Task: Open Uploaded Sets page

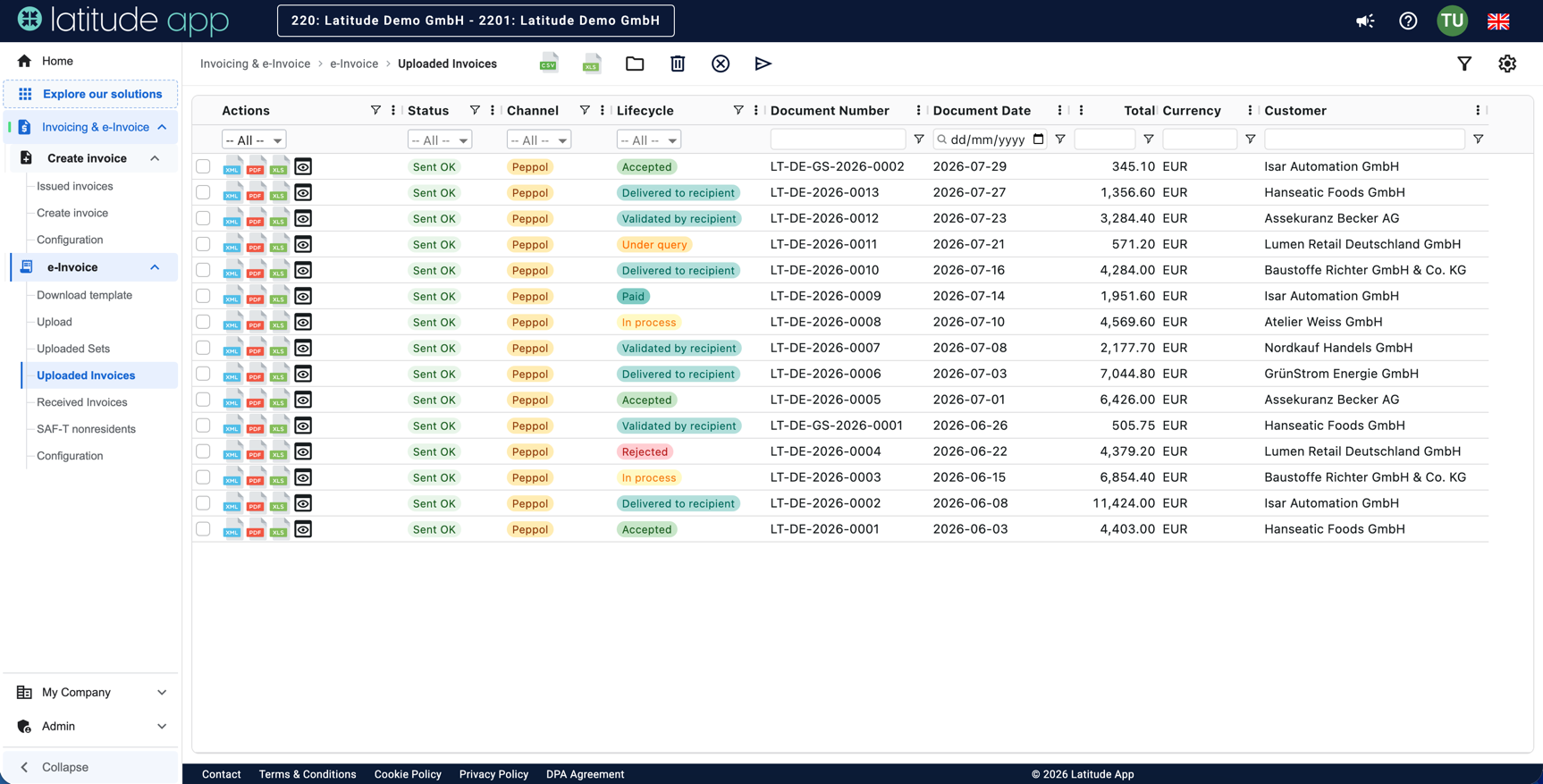Action: [73, 349]
